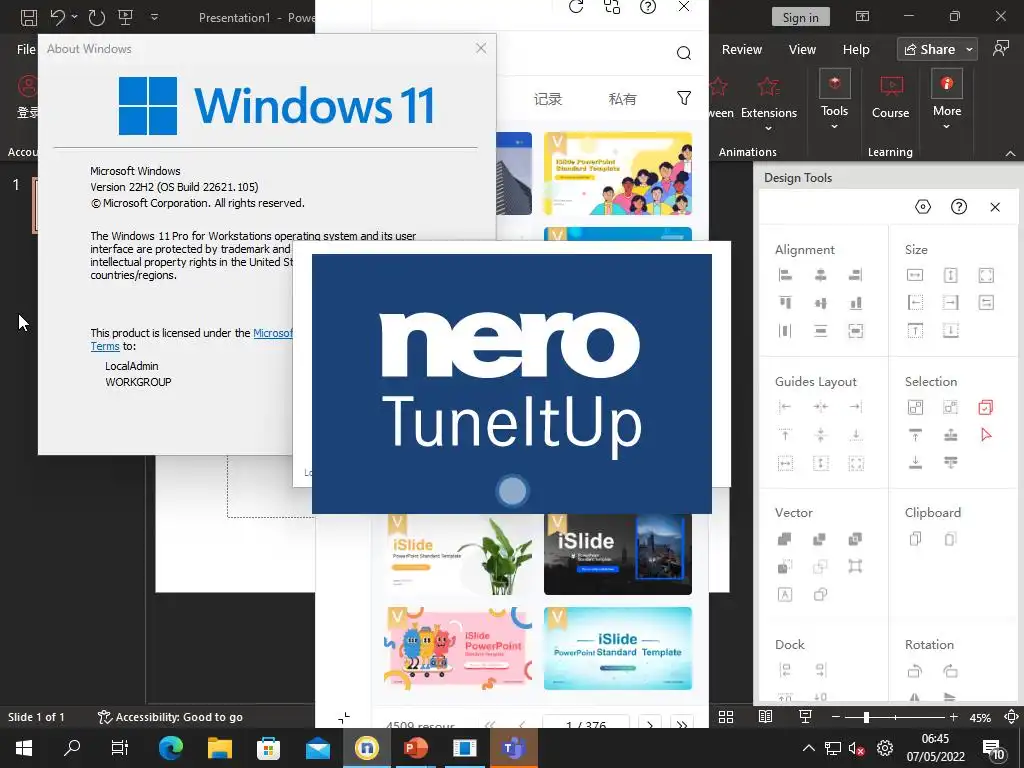Click zoom in plus button
The height and width of the screenshot is (768, 1024).
pos(954,717)
